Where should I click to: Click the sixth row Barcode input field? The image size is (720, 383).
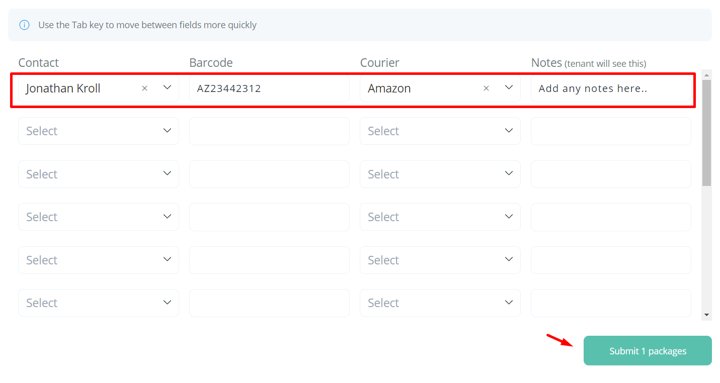tap(269, 303)
